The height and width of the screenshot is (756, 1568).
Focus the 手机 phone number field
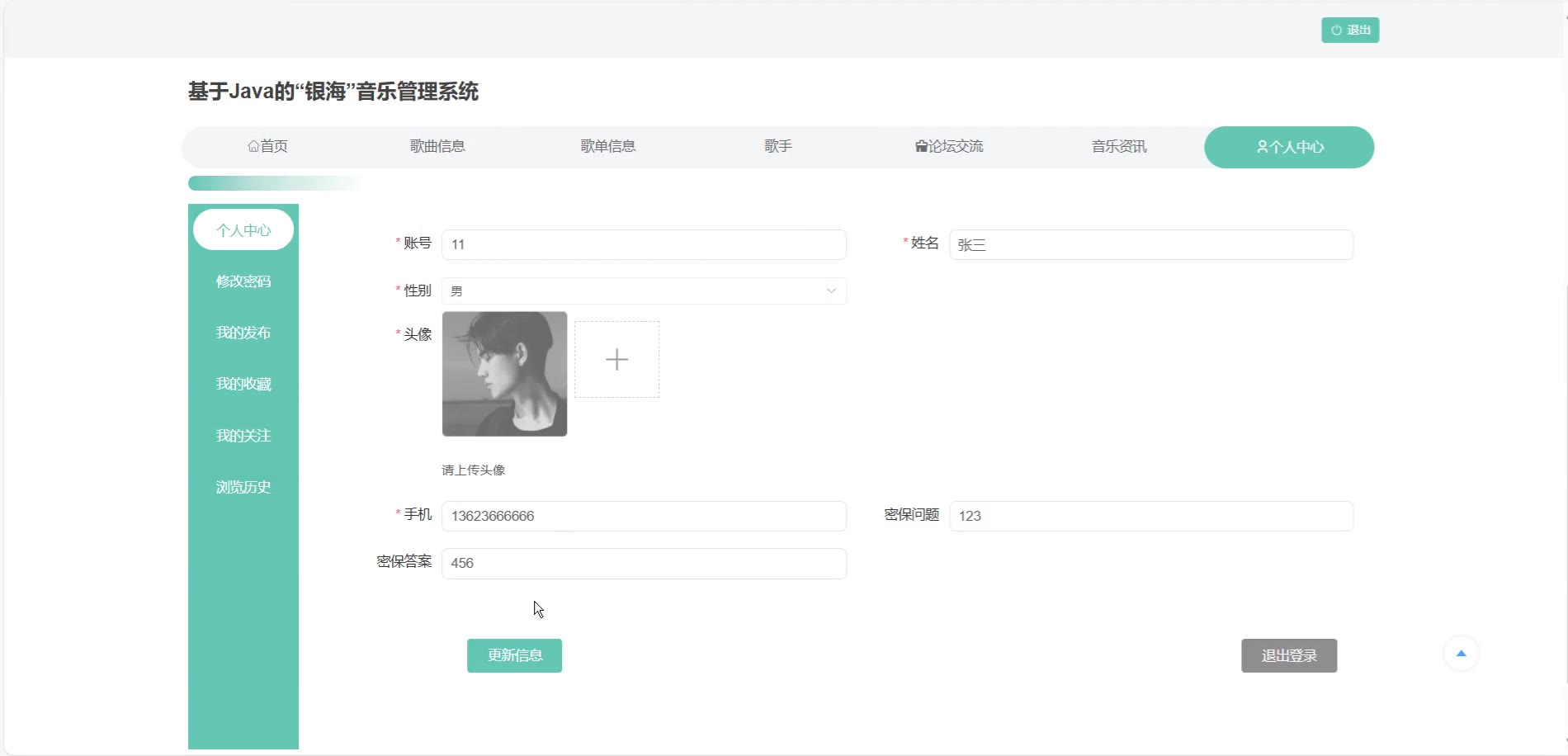point(644,516)
